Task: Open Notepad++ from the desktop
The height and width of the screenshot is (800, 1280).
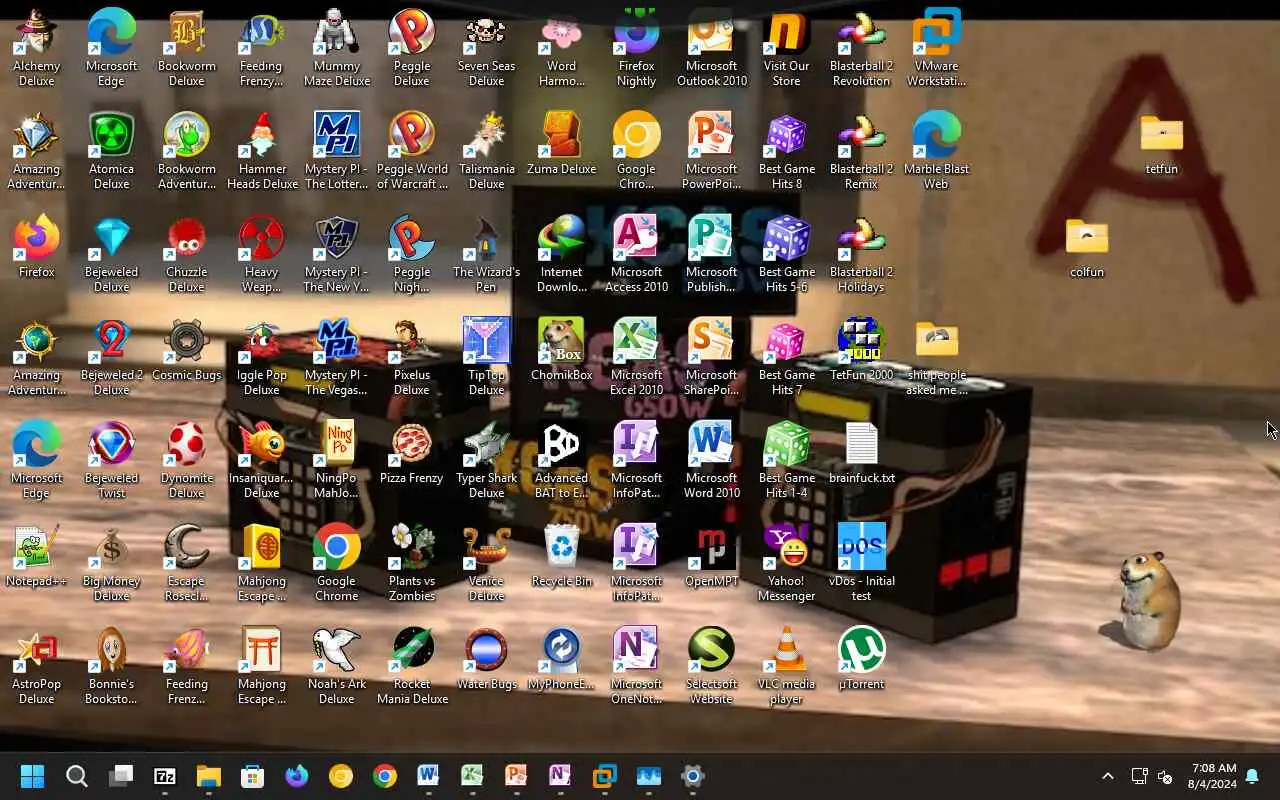Action: [x=36, y=556]
